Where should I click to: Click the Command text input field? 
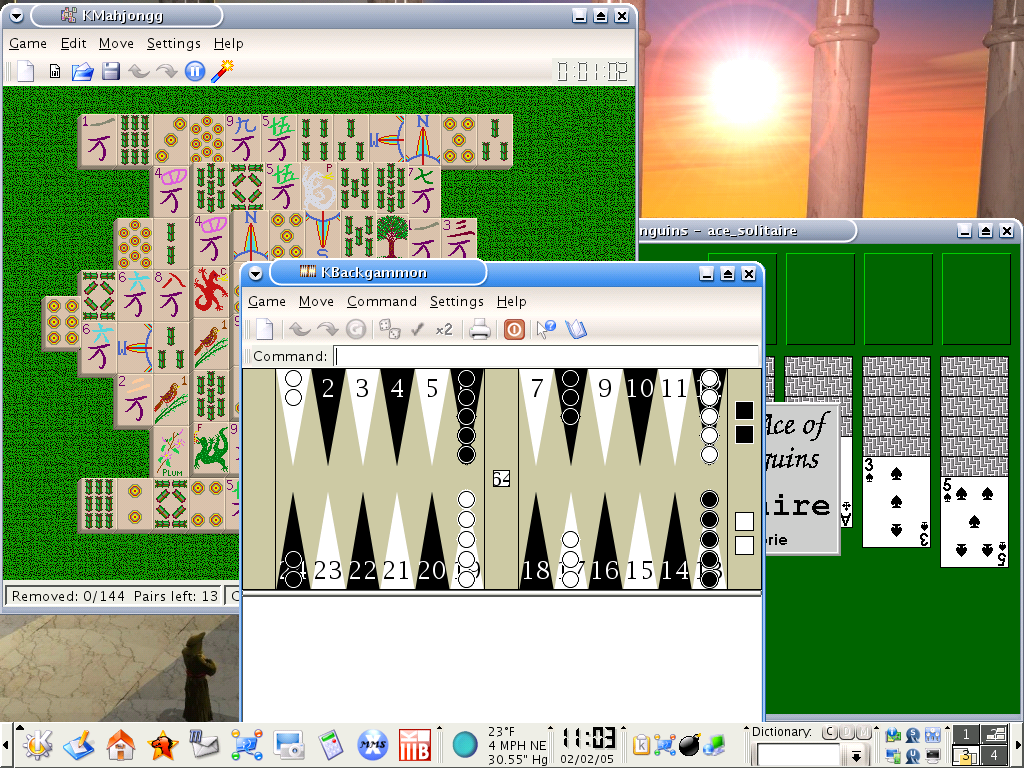545,356
